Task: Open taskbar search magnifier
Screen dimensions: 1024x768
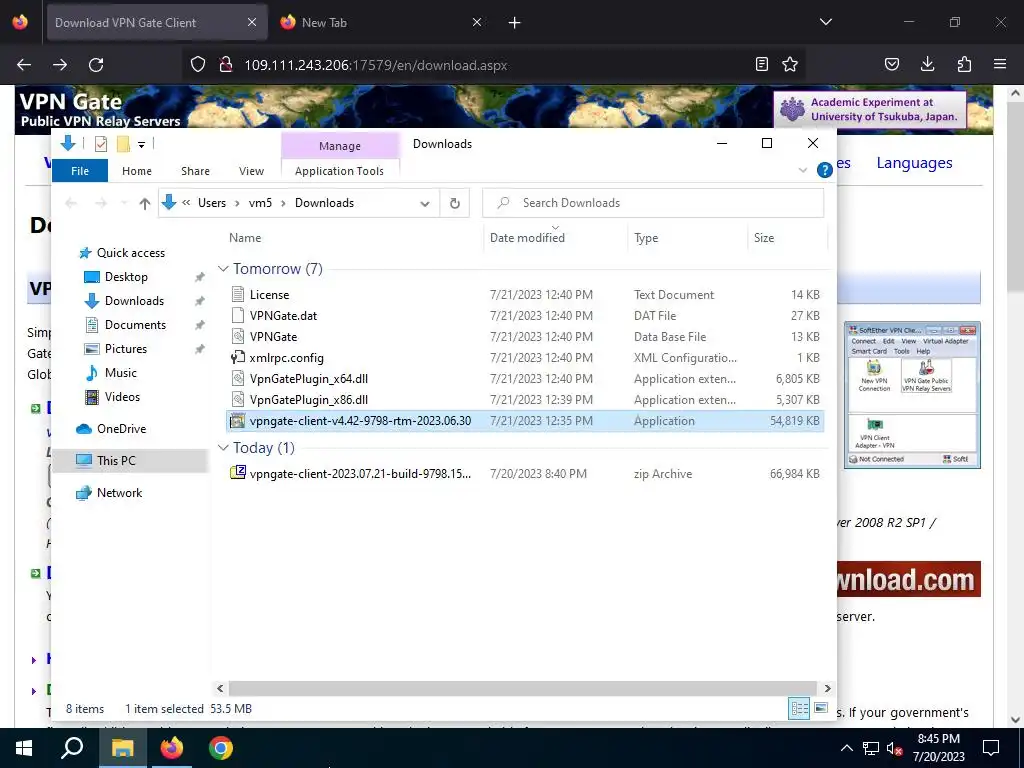Action: pyautogui.click(x=72, y=748)
